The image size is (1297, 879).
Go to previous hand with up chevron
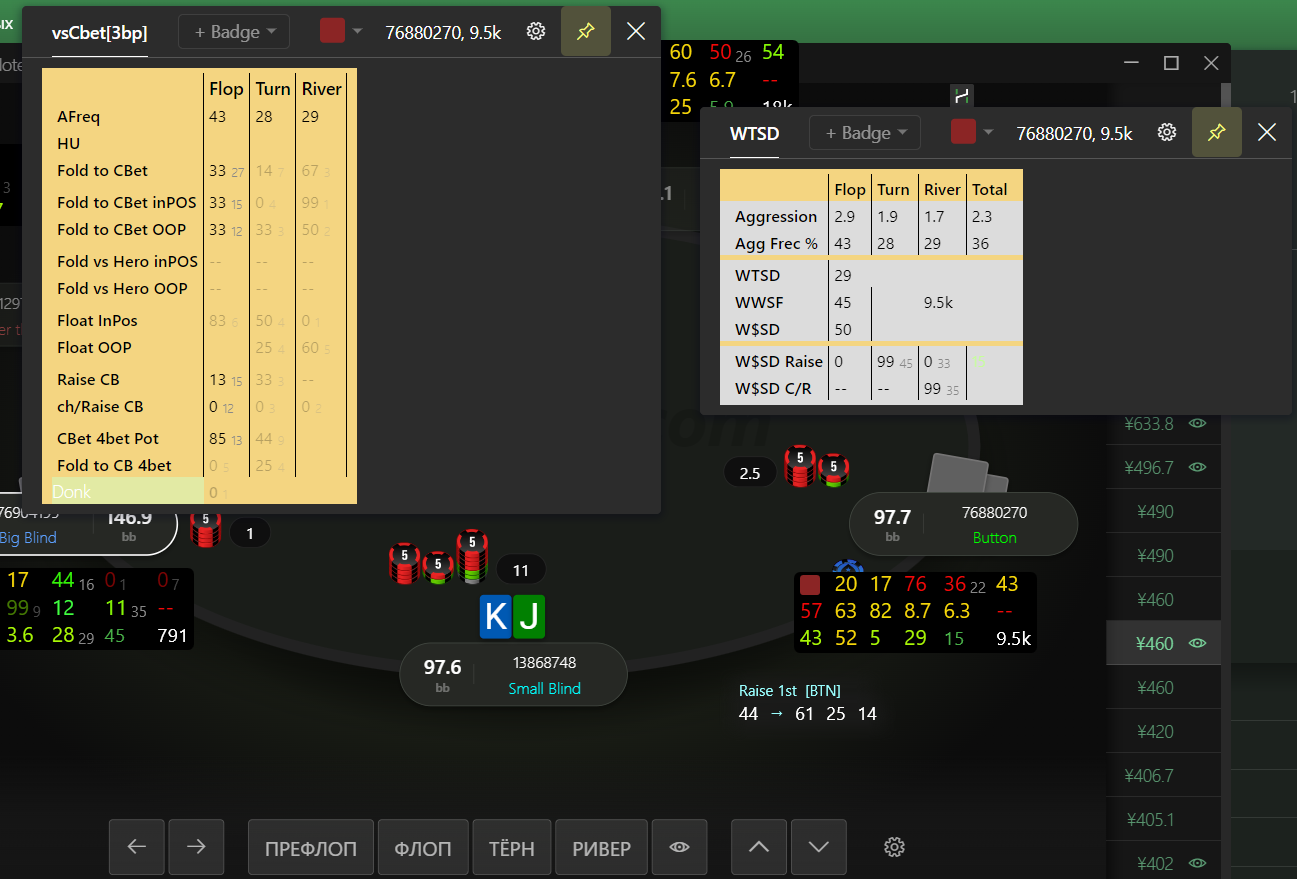point(759,847)
